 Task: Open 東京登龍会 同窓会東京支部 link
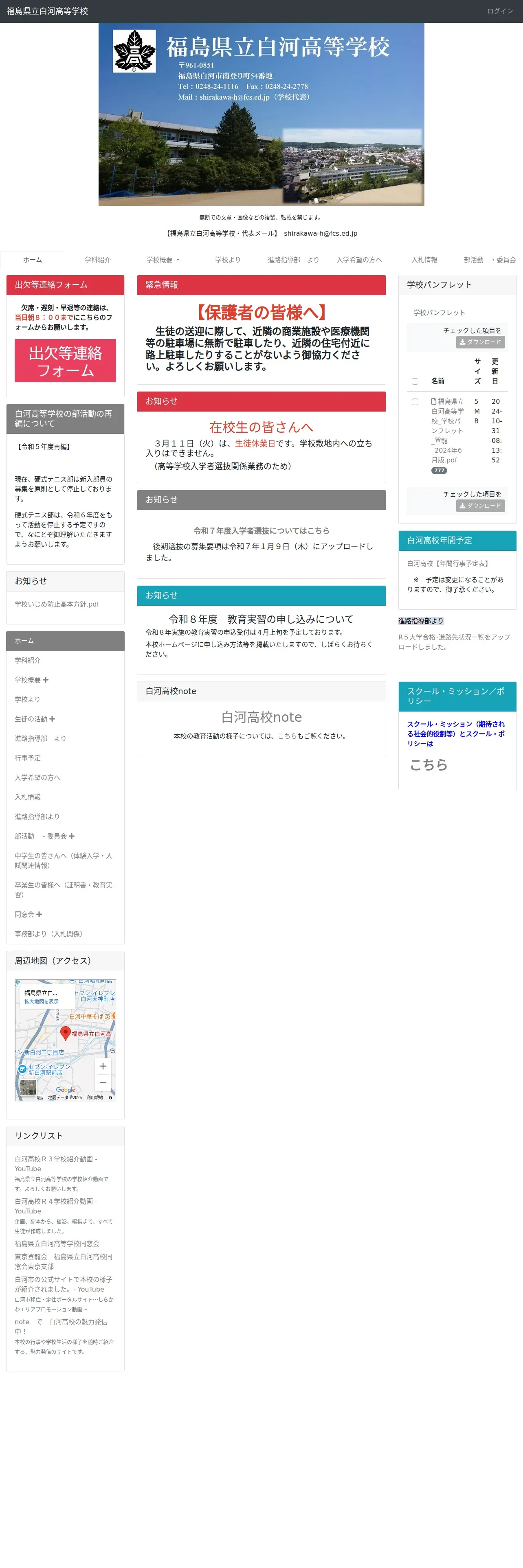(63, 1261)
